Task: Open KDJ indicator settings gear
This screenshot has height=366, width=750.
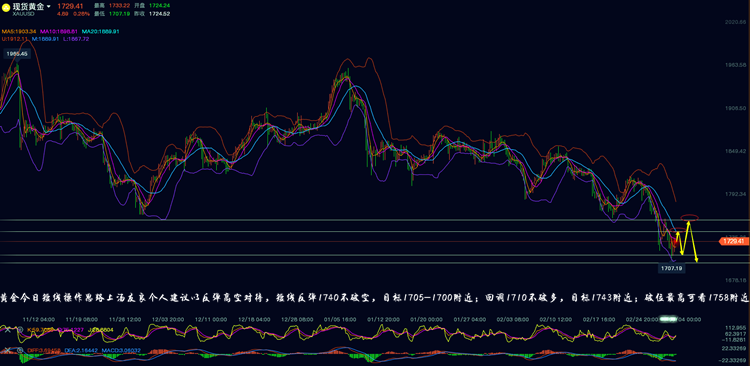Action: 20,329
